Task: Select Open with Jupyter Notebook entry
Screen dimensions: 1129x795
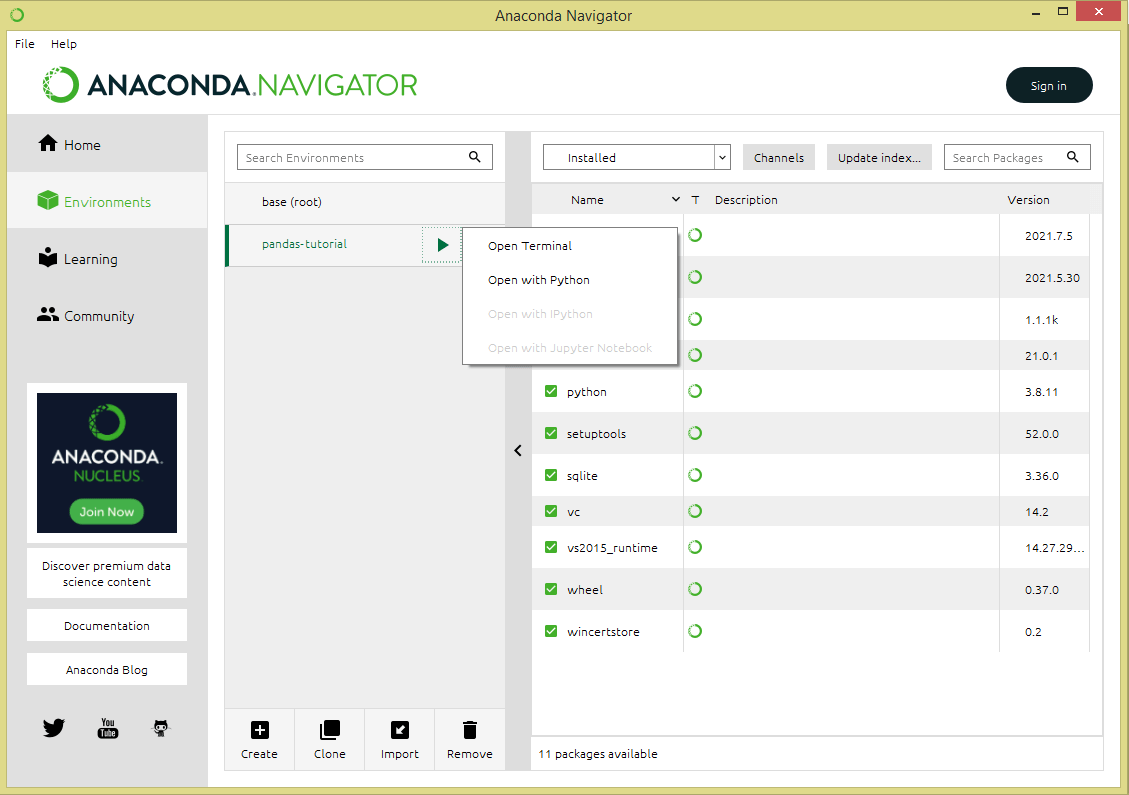Action: click(570, 348)
